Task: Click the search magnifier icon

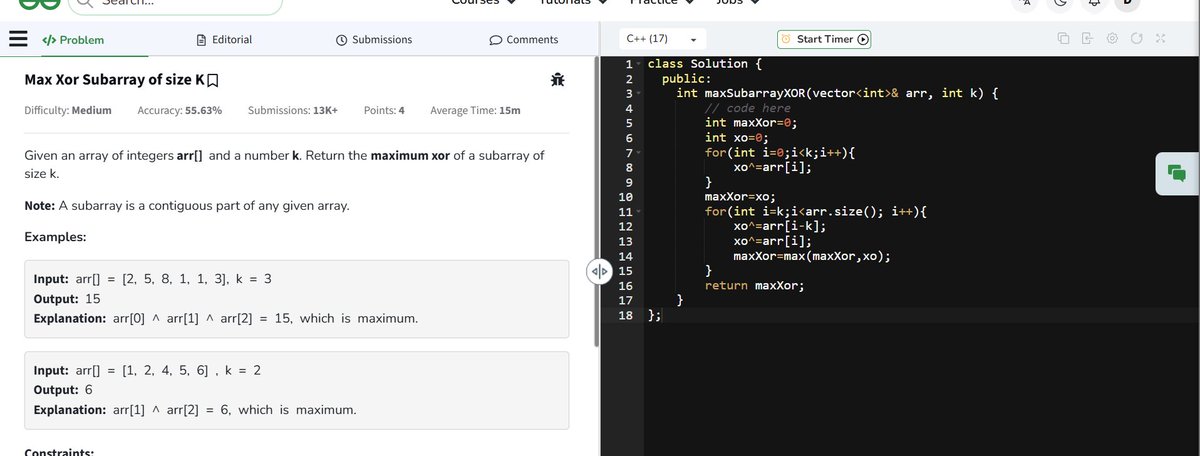Action: tap(86, 3)
